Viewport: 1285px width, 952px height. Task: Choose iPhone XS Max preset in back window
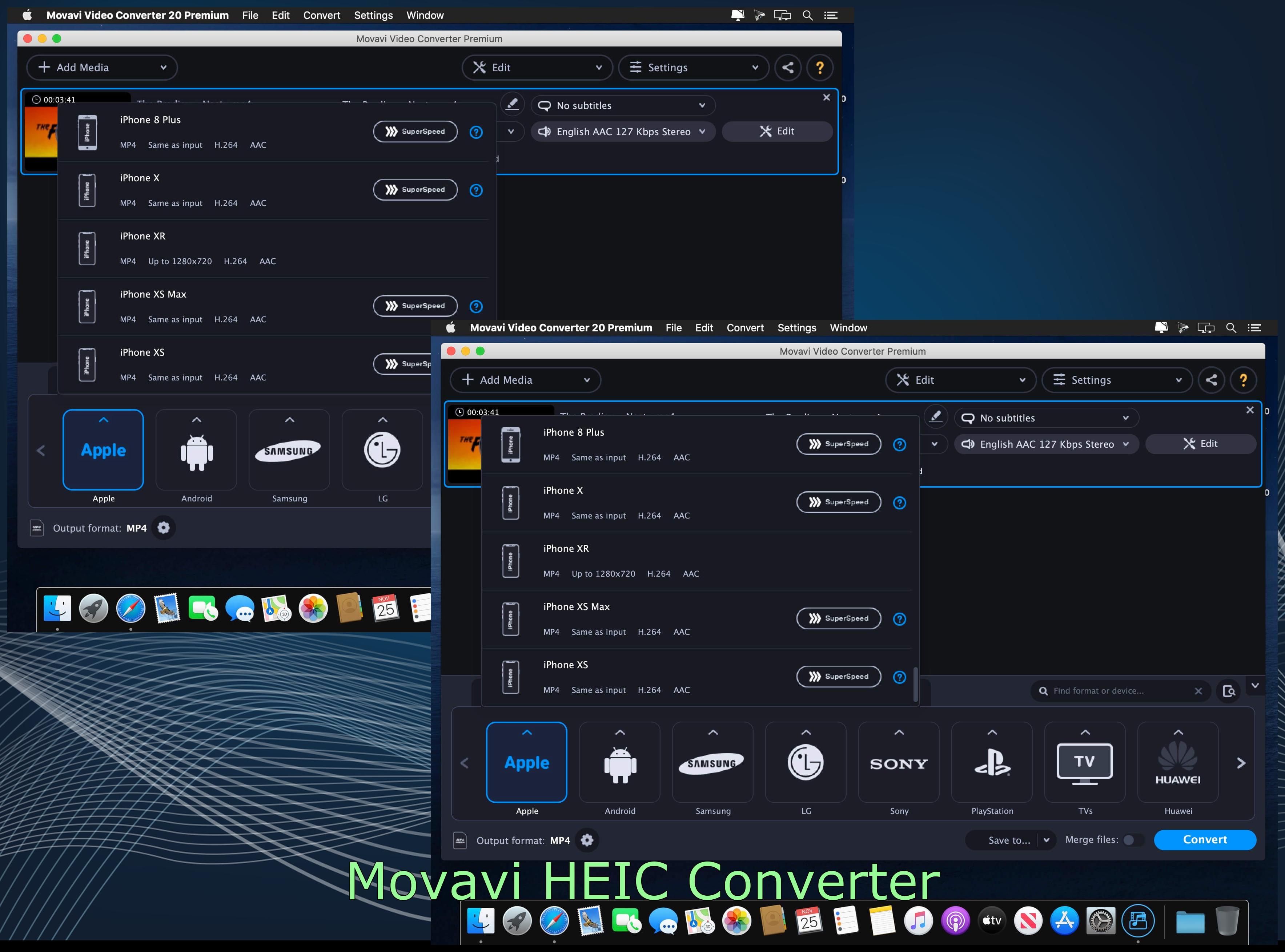(274, 307)
